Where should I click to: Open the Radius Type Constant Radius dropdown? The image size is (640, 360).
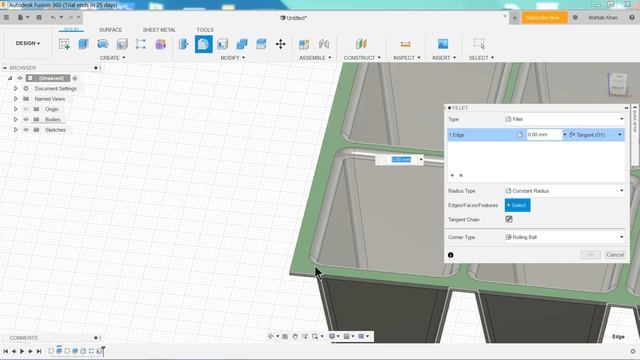point(564,191)
